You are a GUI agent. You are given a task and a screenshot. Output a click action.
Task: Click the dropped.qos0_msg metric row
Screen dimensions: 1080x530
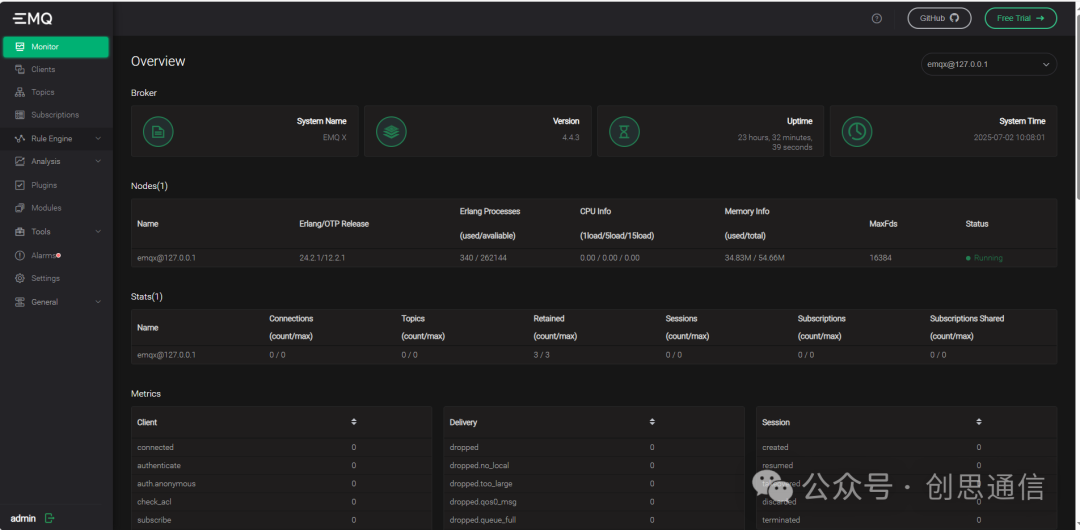[594, 502]
